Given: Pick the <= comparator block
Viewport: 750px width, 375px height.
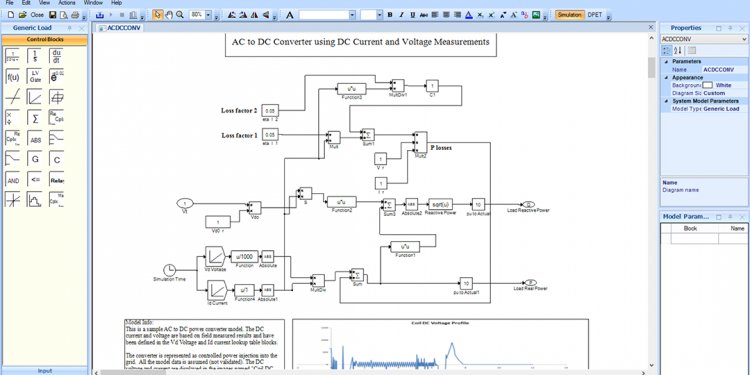Looking at the screenshot, I should (34, 180).
